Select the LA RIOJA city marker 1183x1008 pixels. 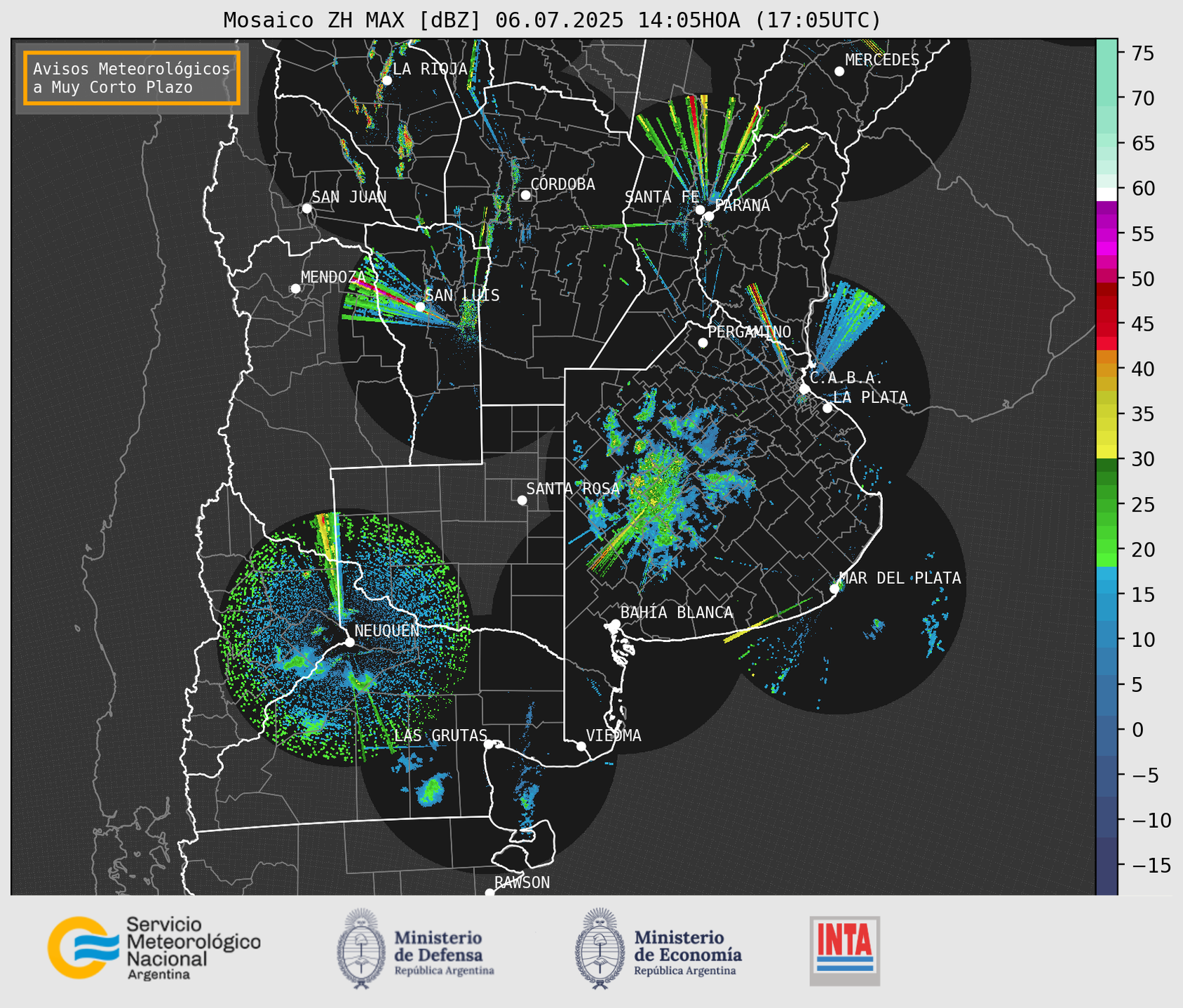tap(386, 81)
